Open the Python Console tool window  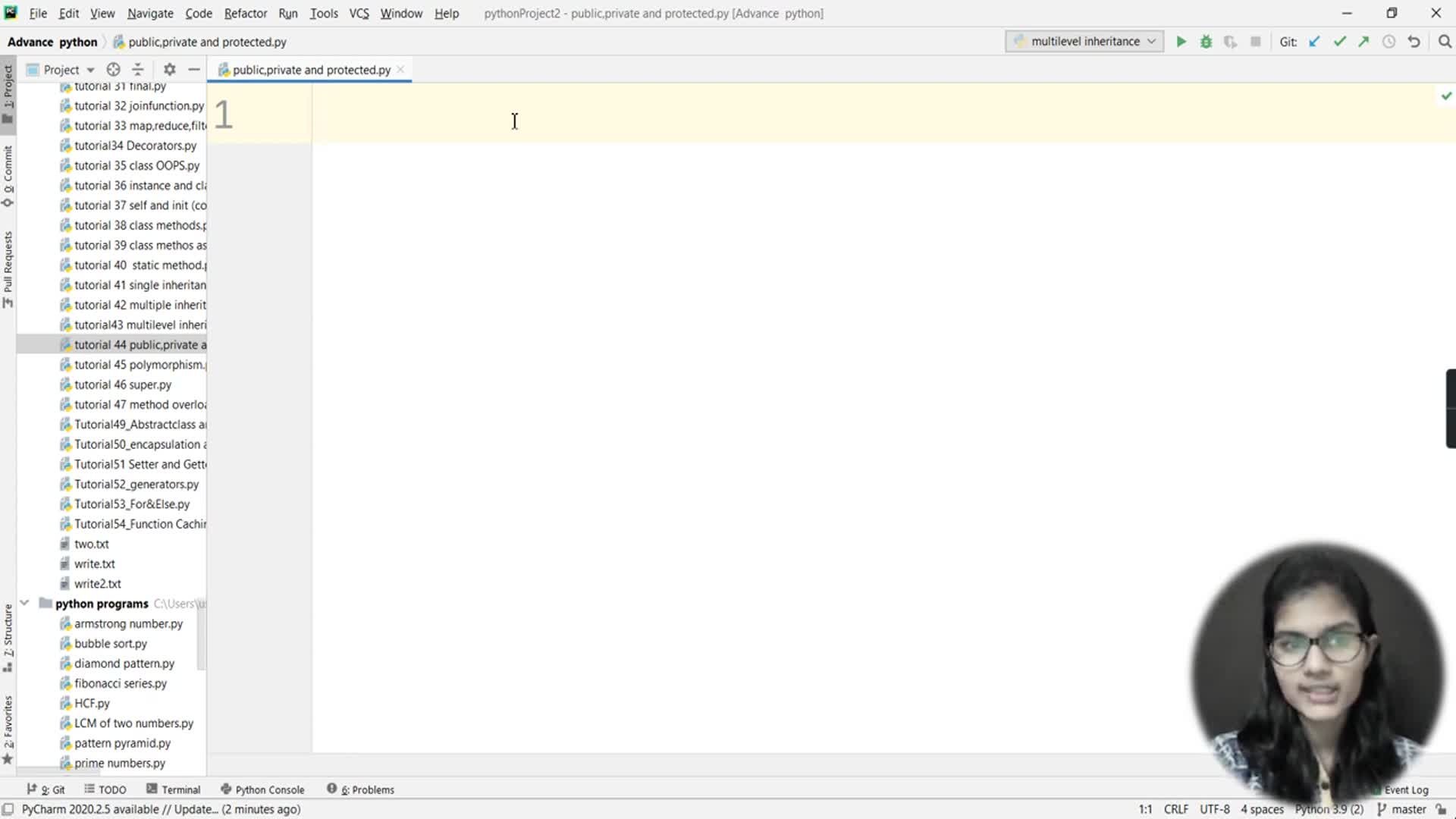262,789
